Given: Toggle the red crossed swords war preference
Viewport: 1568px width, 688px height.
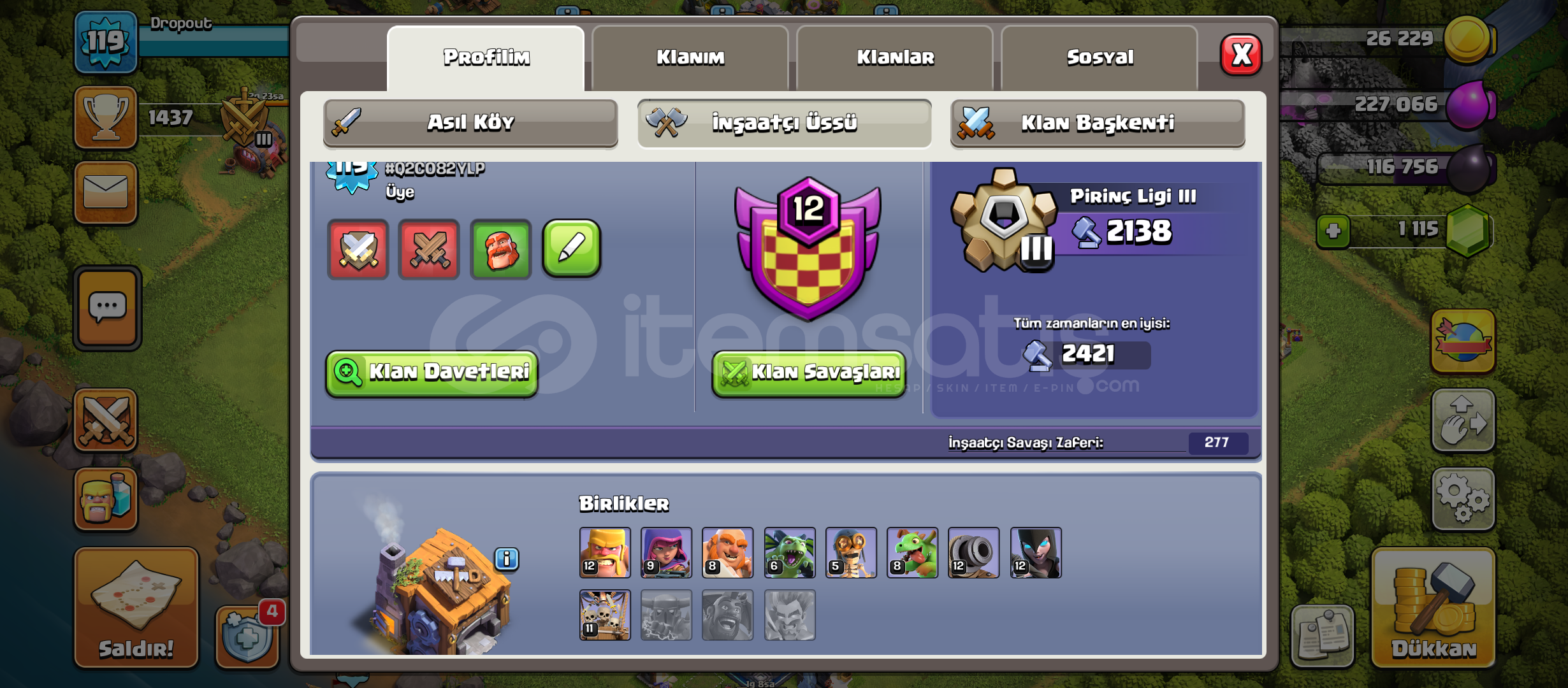Looking at the screenshot, I should click(429, 249).
